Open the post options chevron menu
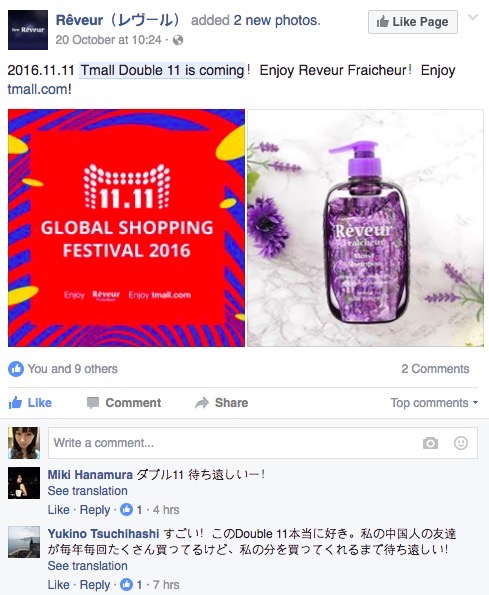This screenshot has width=489, height=595. [x=473, y=17]
